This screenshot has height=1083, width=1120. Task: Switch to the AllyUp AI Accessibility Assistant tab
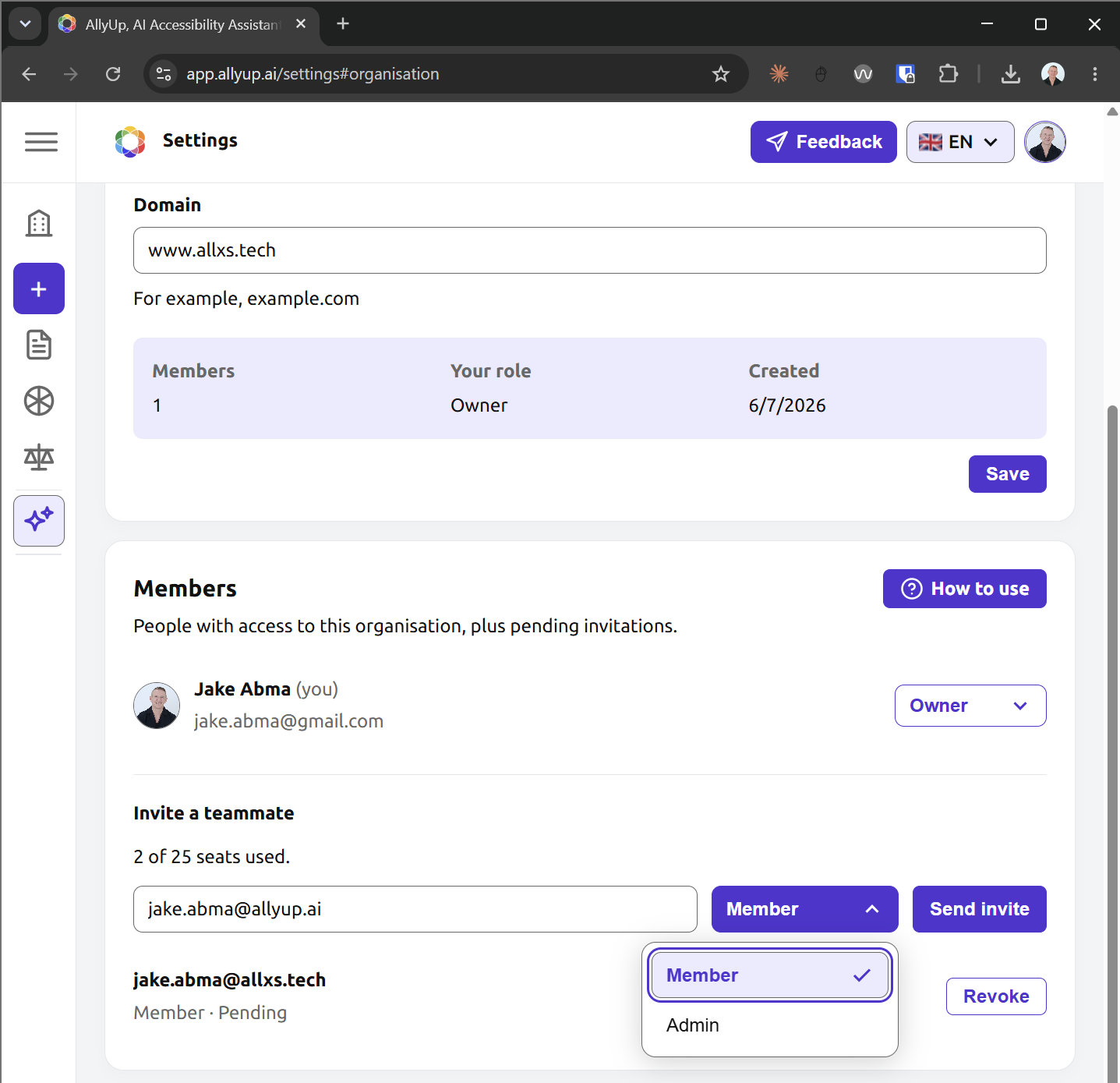tap(183, 24)
